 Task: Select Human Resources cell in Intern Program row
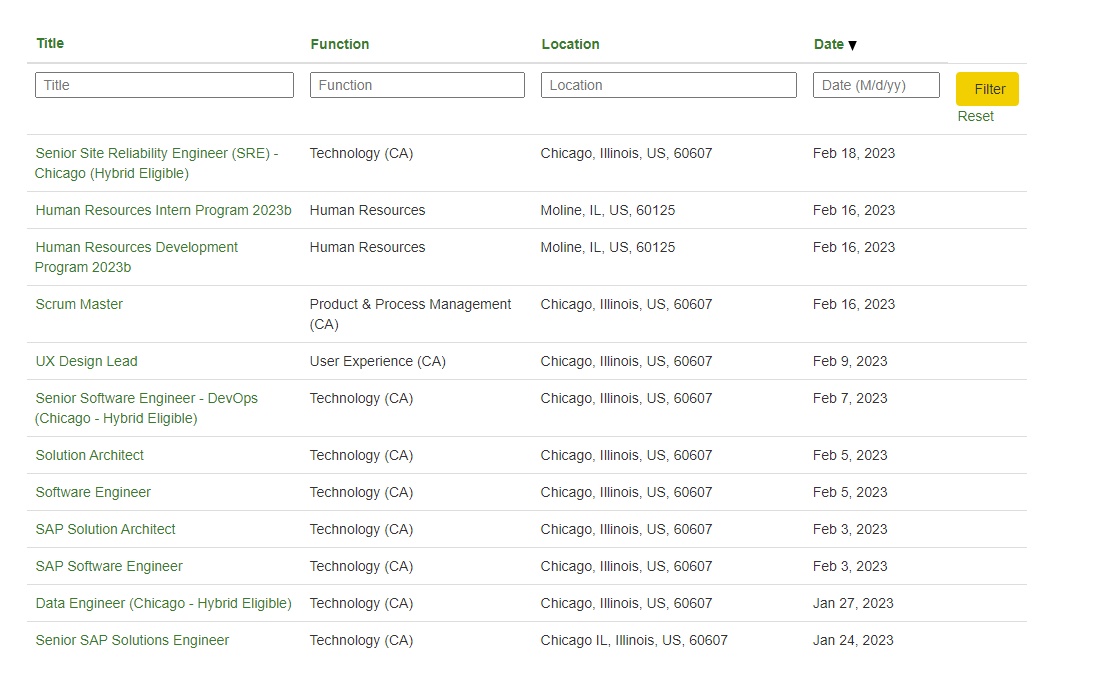[367, 211]
